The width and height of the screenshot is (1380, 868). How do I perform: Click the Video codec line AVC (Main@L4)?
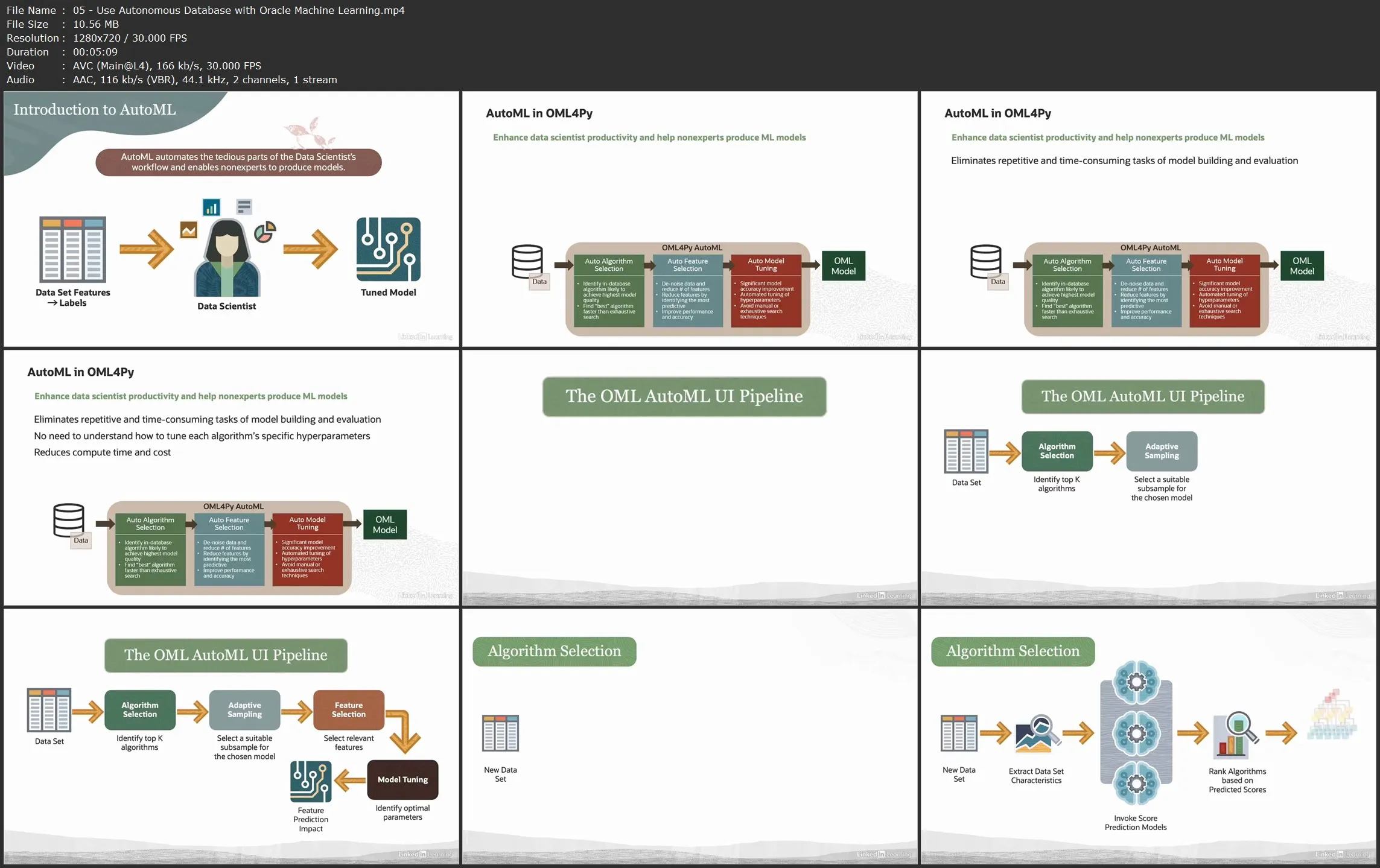pos(167,66)
